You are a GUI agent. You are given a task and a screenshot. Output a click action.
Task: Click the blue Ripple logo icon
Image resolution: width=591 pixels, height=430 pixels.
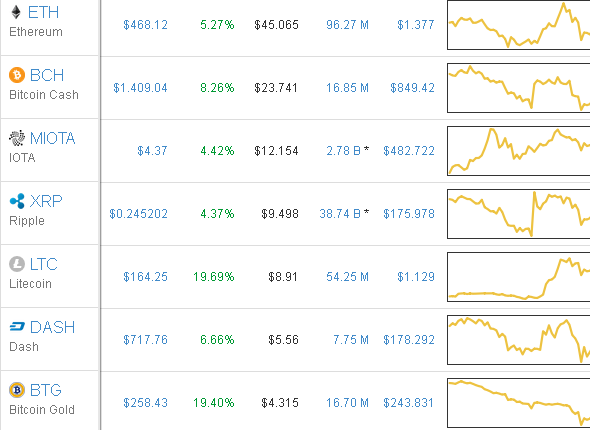(17, 201)
